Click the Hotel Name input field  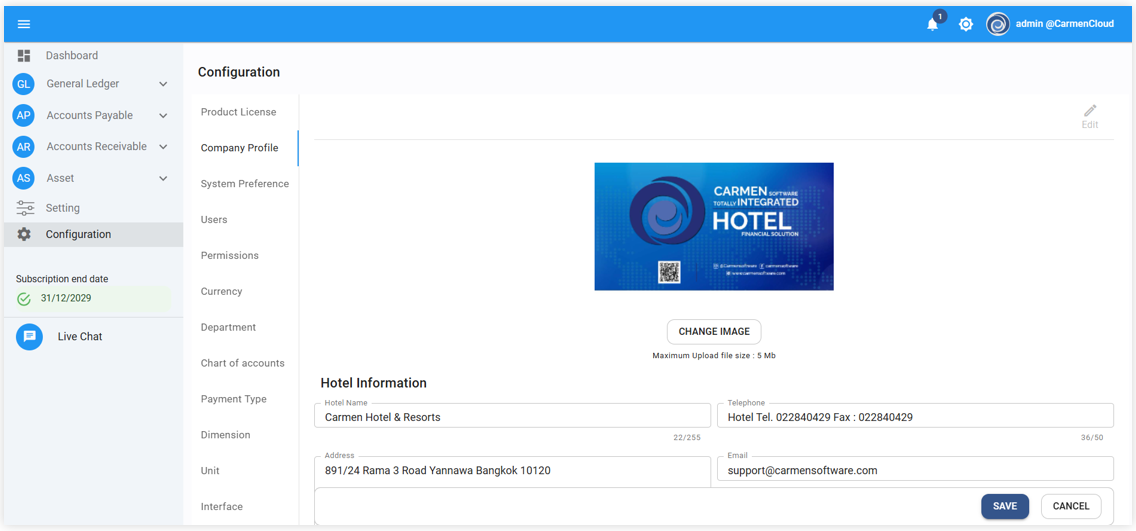point(512,417)
